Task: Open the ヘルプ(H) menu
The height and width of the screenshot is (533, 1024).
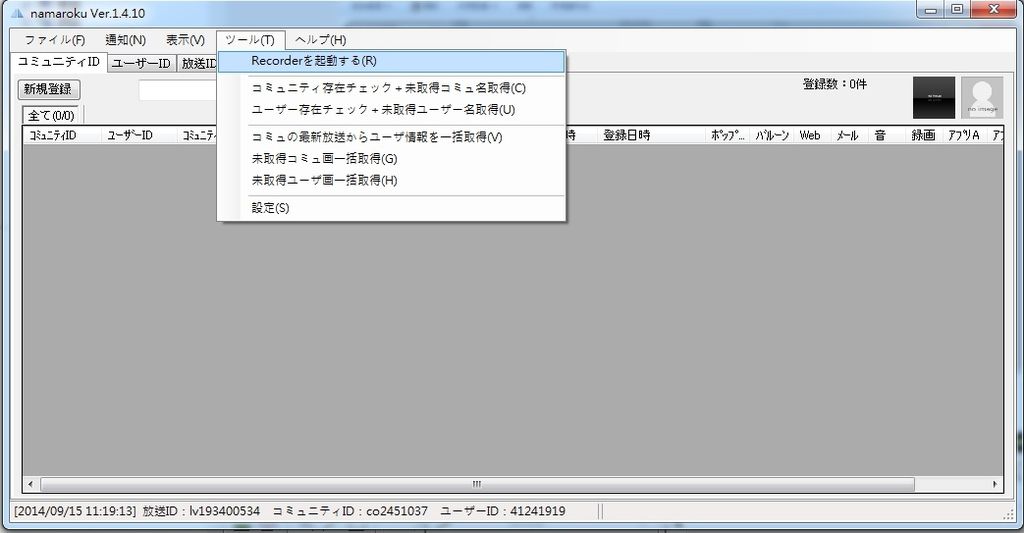Action: [x=320, y=40]
